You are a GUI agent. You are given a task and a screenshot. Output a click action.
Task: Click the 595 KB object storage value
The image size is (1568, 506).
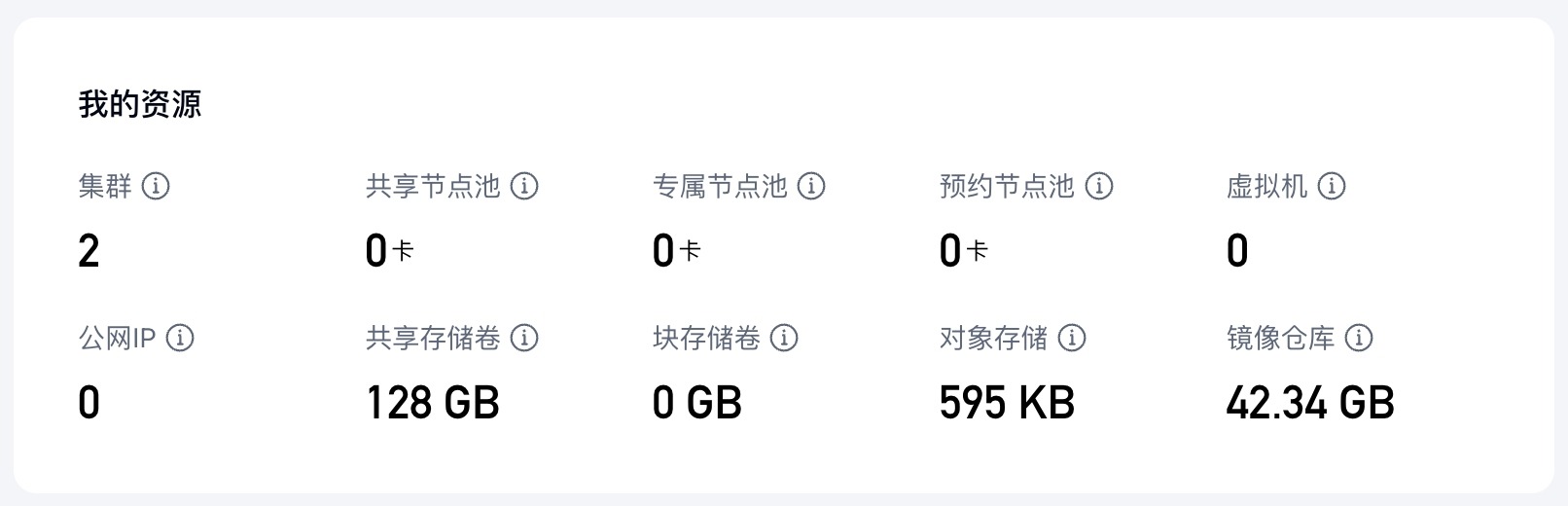pos(1007,403)
